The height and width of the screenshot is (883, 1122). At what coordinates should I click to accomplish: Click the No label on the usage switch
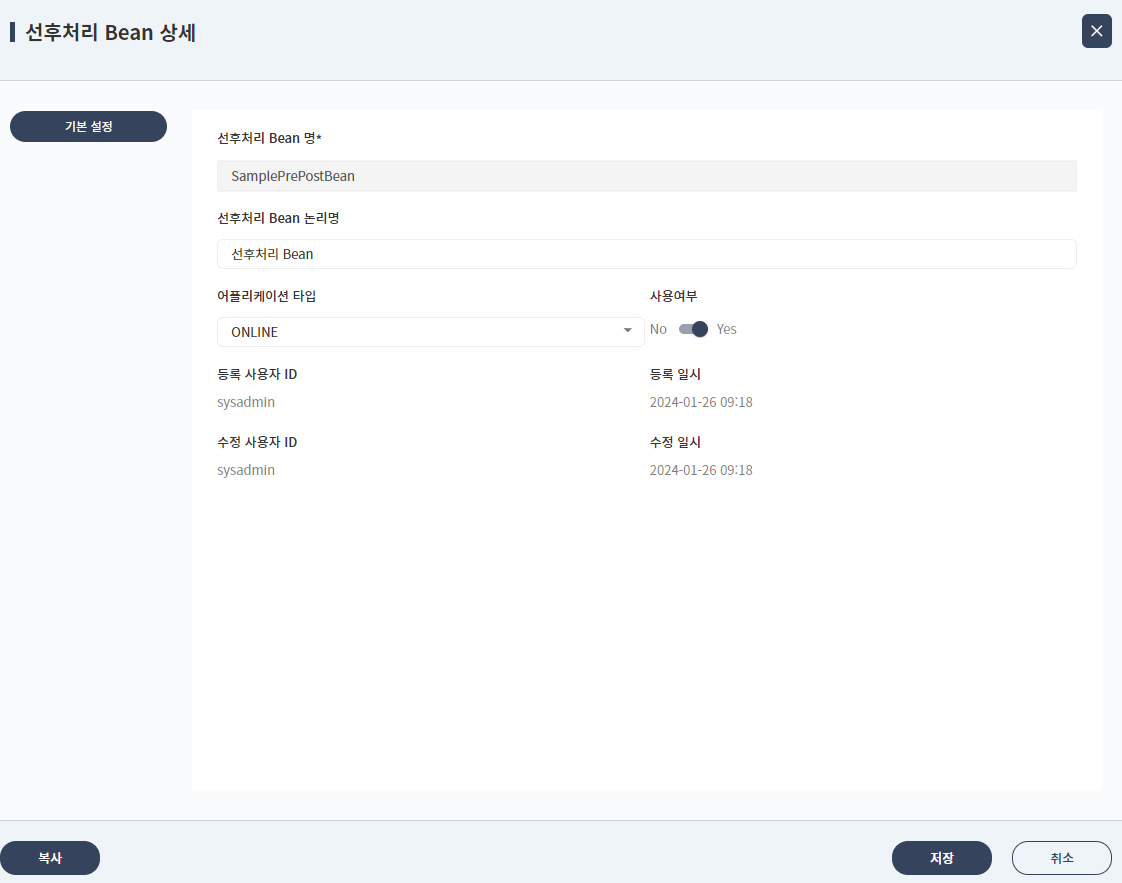tap(658, 328)
